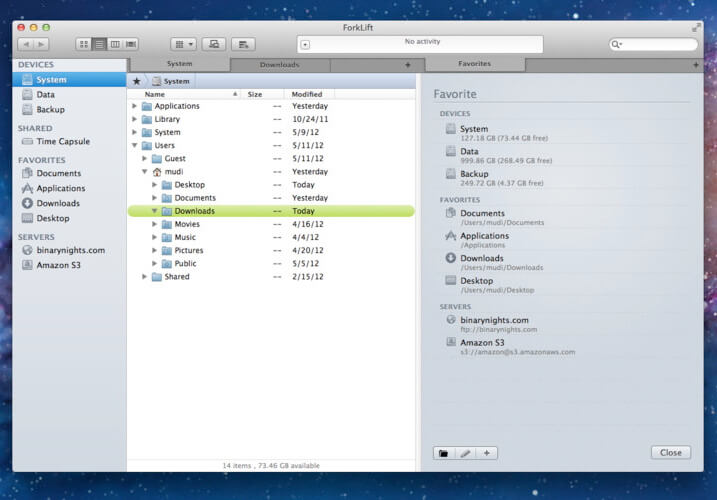Image resolution: width=717 pixels, height=500 pixels.
Task: Open Applications favorite in the sidebar
Action: click(x=70, y=188)
